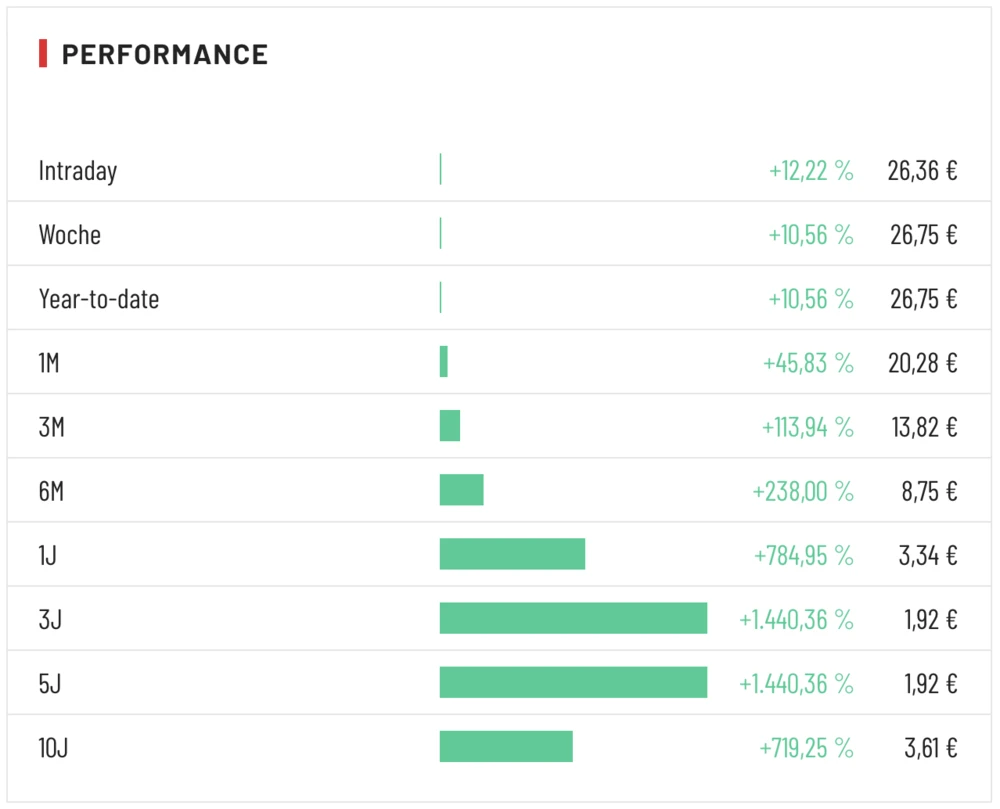Click the small green bar for 3M
Screen dimensions: 1000x809
coord(450,426)
